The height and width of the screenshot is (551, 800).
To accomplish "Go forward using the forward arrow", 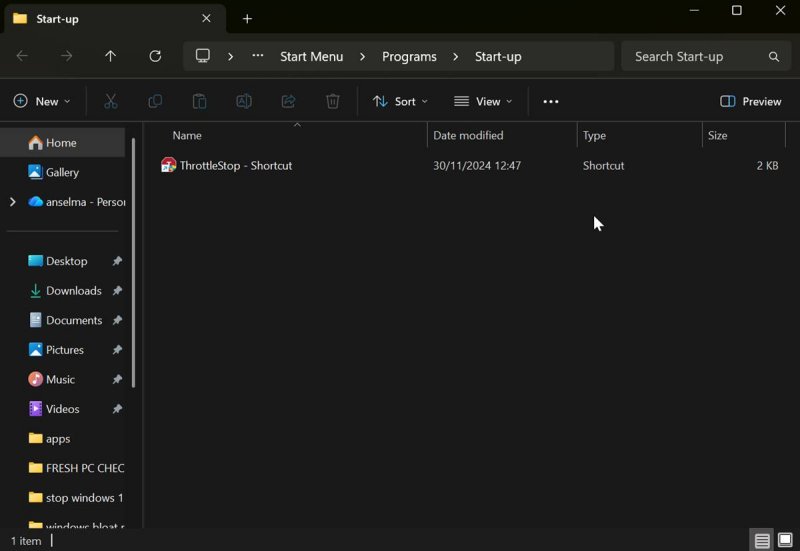I will [x=66, y=56].
